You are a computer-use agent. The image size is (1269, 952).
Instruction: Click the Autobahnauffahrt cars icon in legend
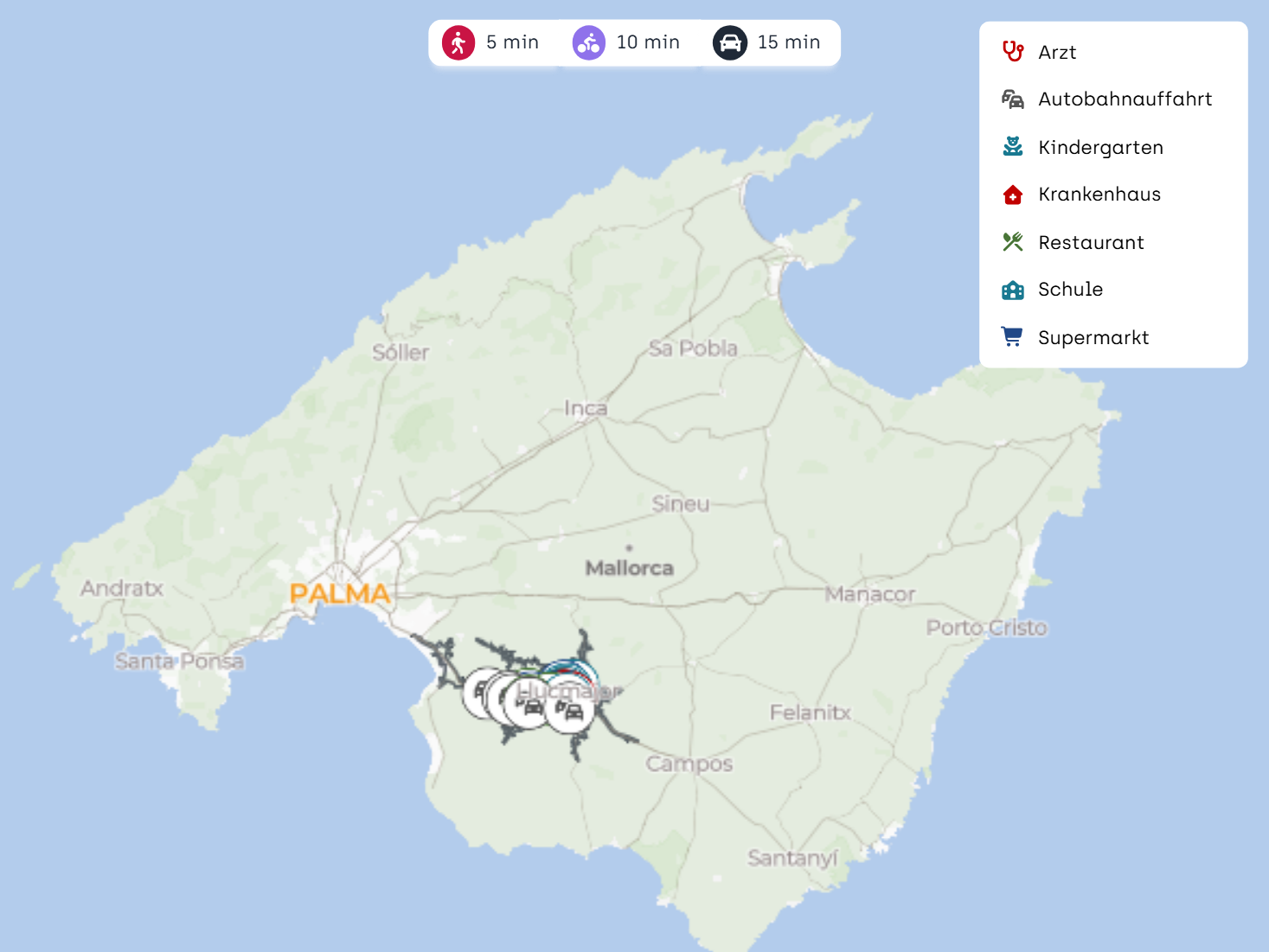pos(1012,99)
